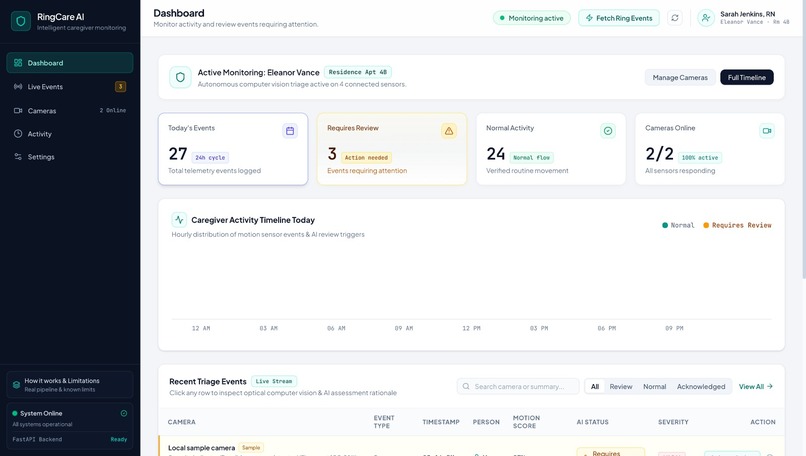Go to Cameras in the sidebar
This screenshot has width=806, height=456.
coord(70,111)
